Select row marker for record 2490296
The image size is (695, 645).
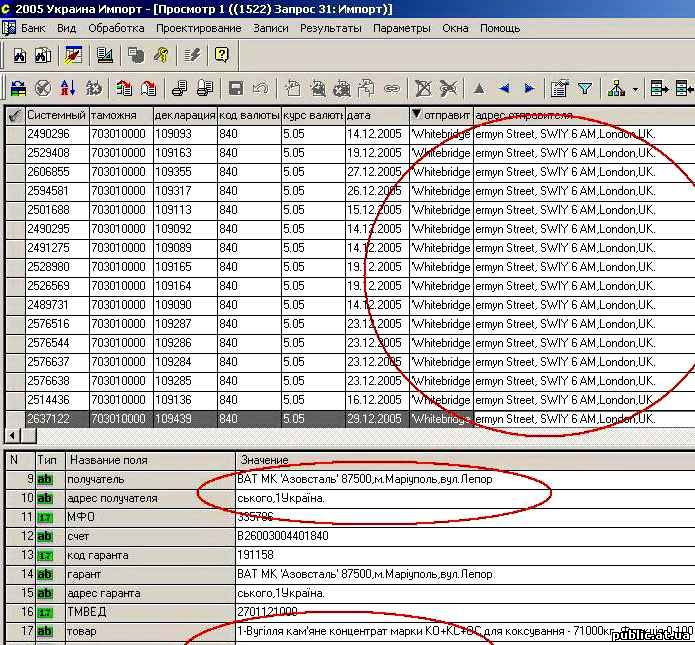point(14,134)
